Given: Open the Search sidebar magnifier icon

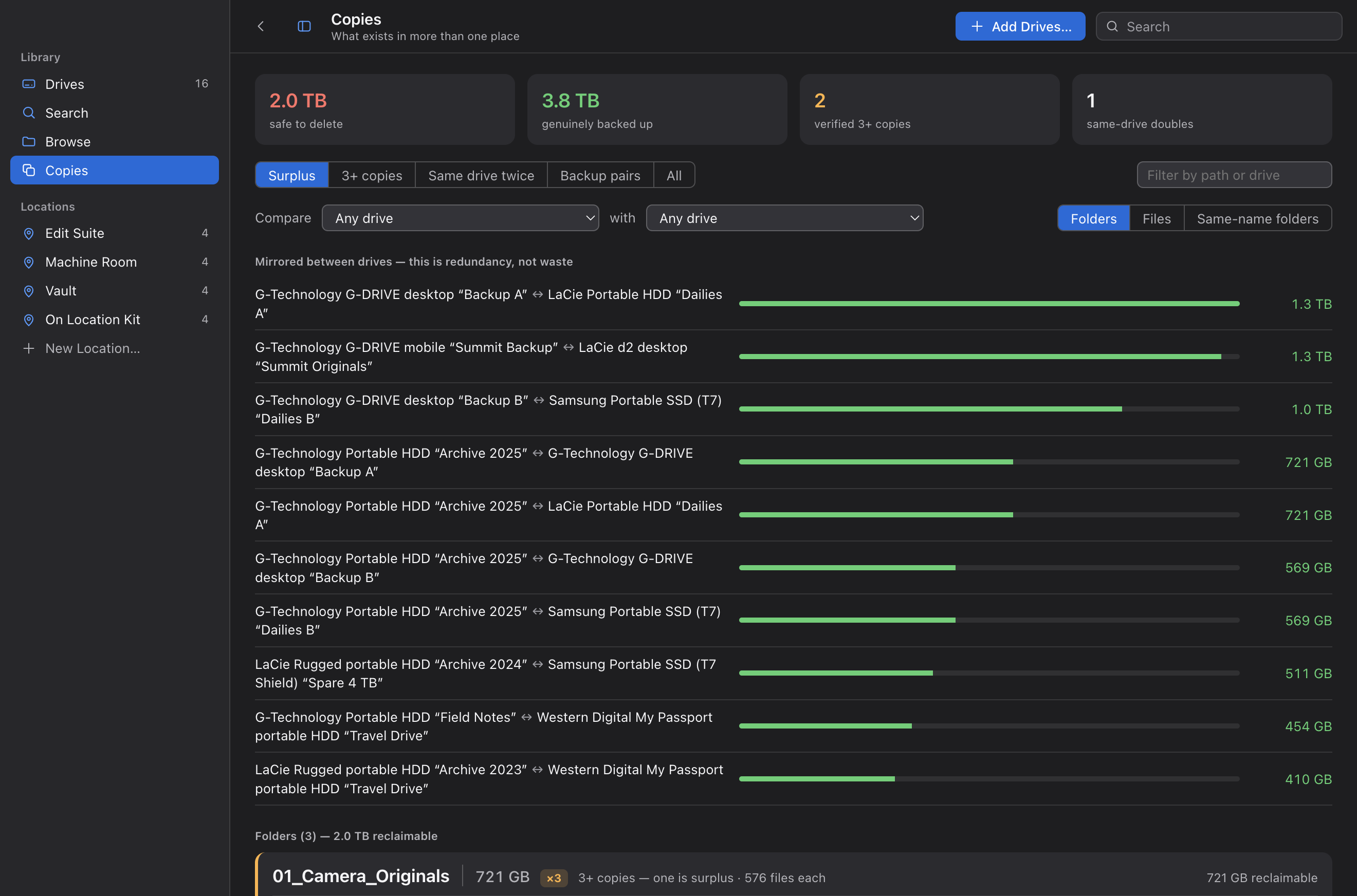Looking at the screenshot, I should tap(29, 113).
